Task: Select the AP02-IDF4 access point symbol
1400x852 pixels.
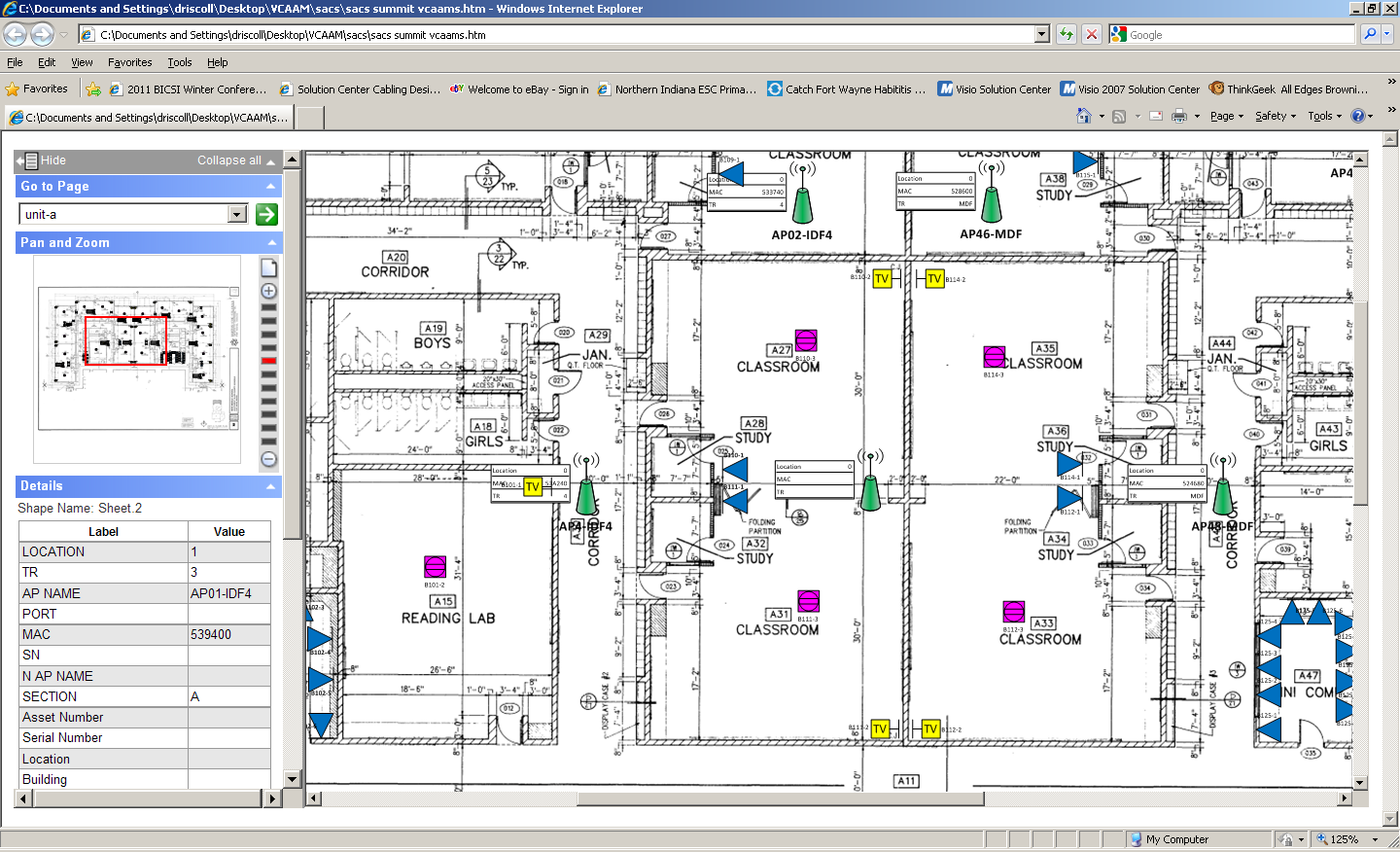Action: click(802, 193)
